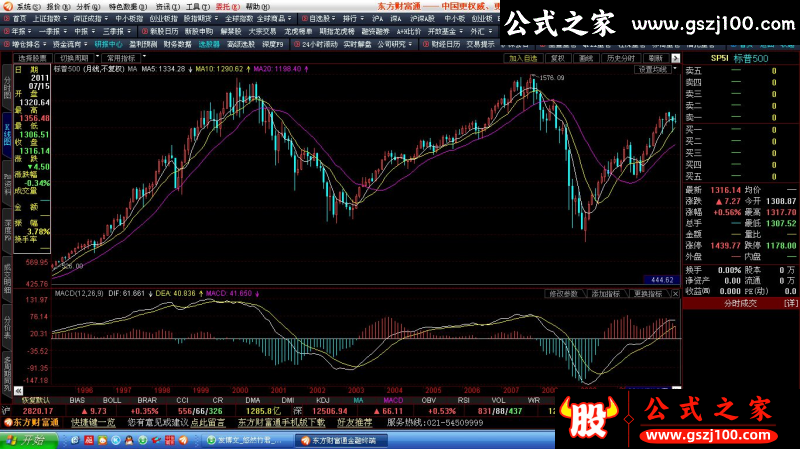
Task: Open the 研报中心 toolbar item
Action: point(109,44)
